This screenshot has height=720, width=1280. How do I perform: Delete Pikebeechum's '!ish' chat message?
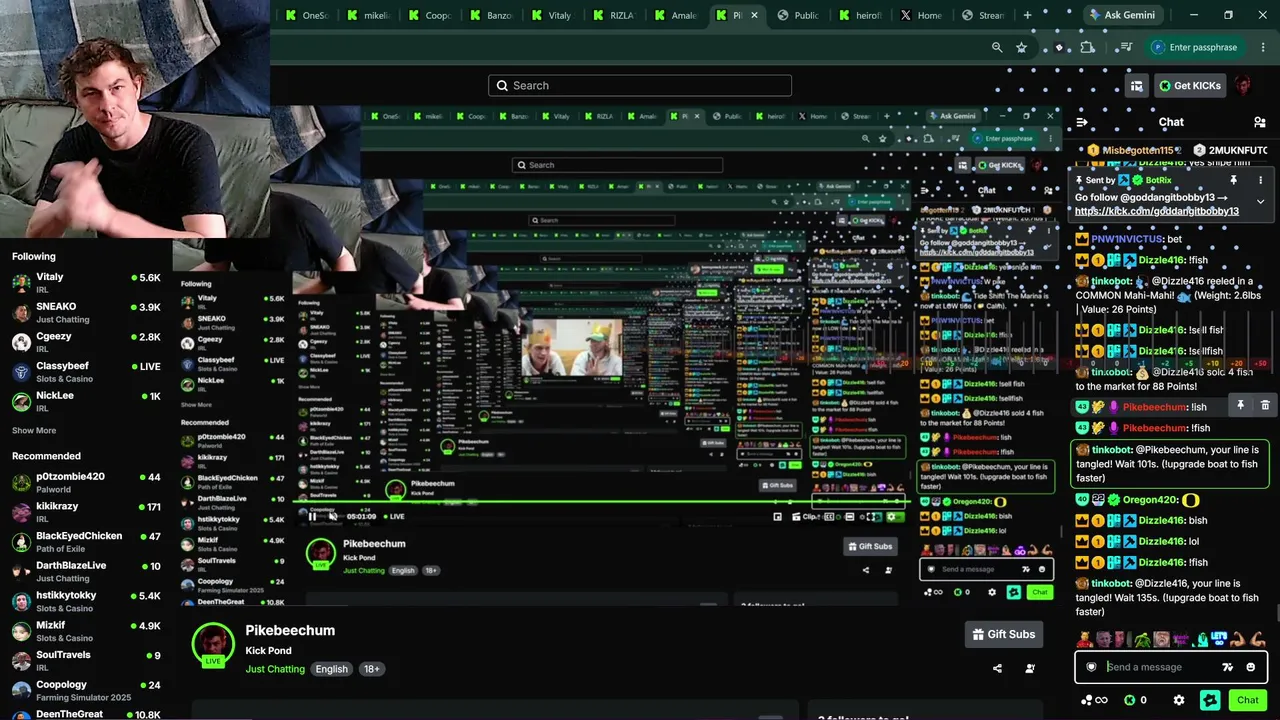click(x=1265, y=405)
